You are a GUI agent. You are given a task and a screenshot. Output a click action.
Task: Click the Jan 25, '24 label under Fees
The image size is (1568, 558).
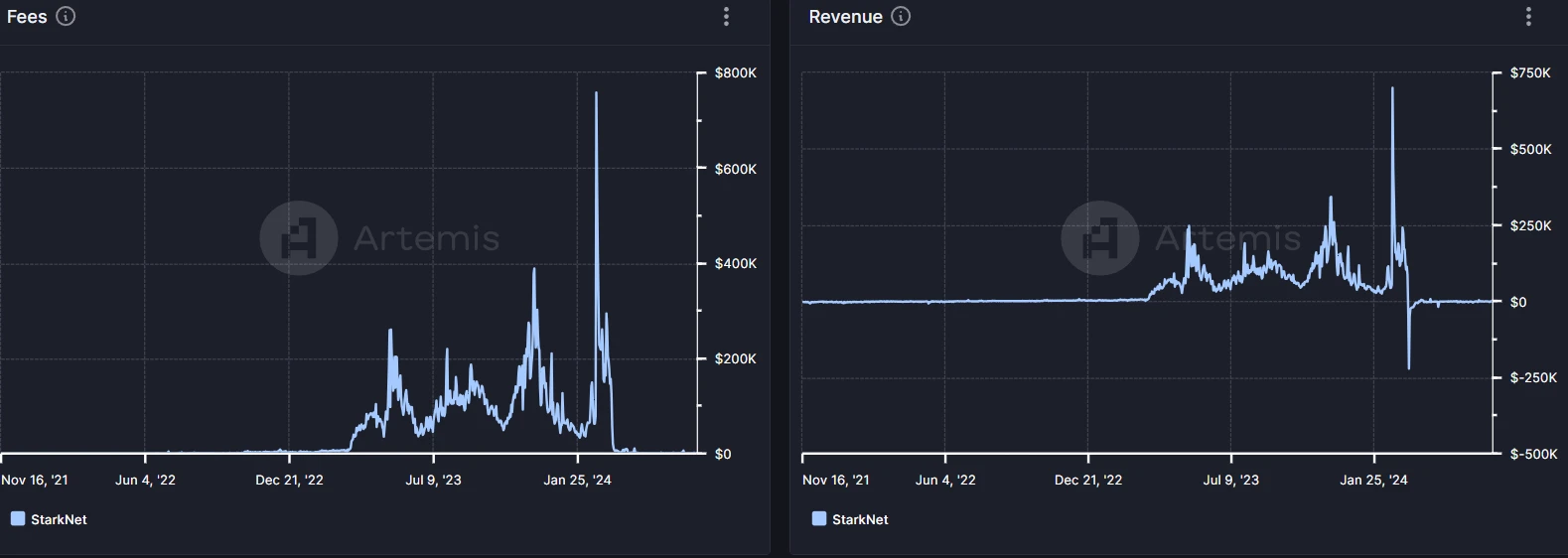click(577, 480)
